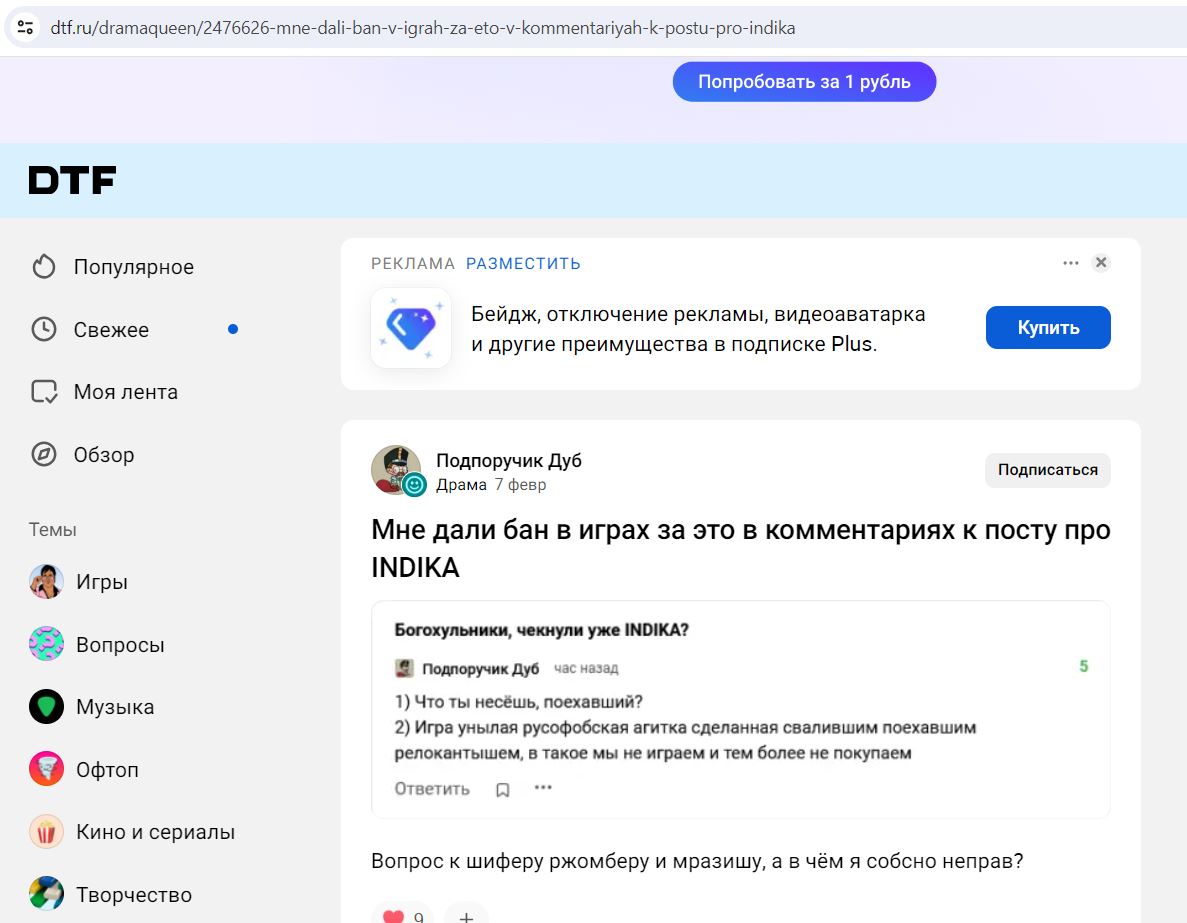Open the Игры topic avatar
The height and width of the screenshot is (923, 1187).
[x=46, y=582]
